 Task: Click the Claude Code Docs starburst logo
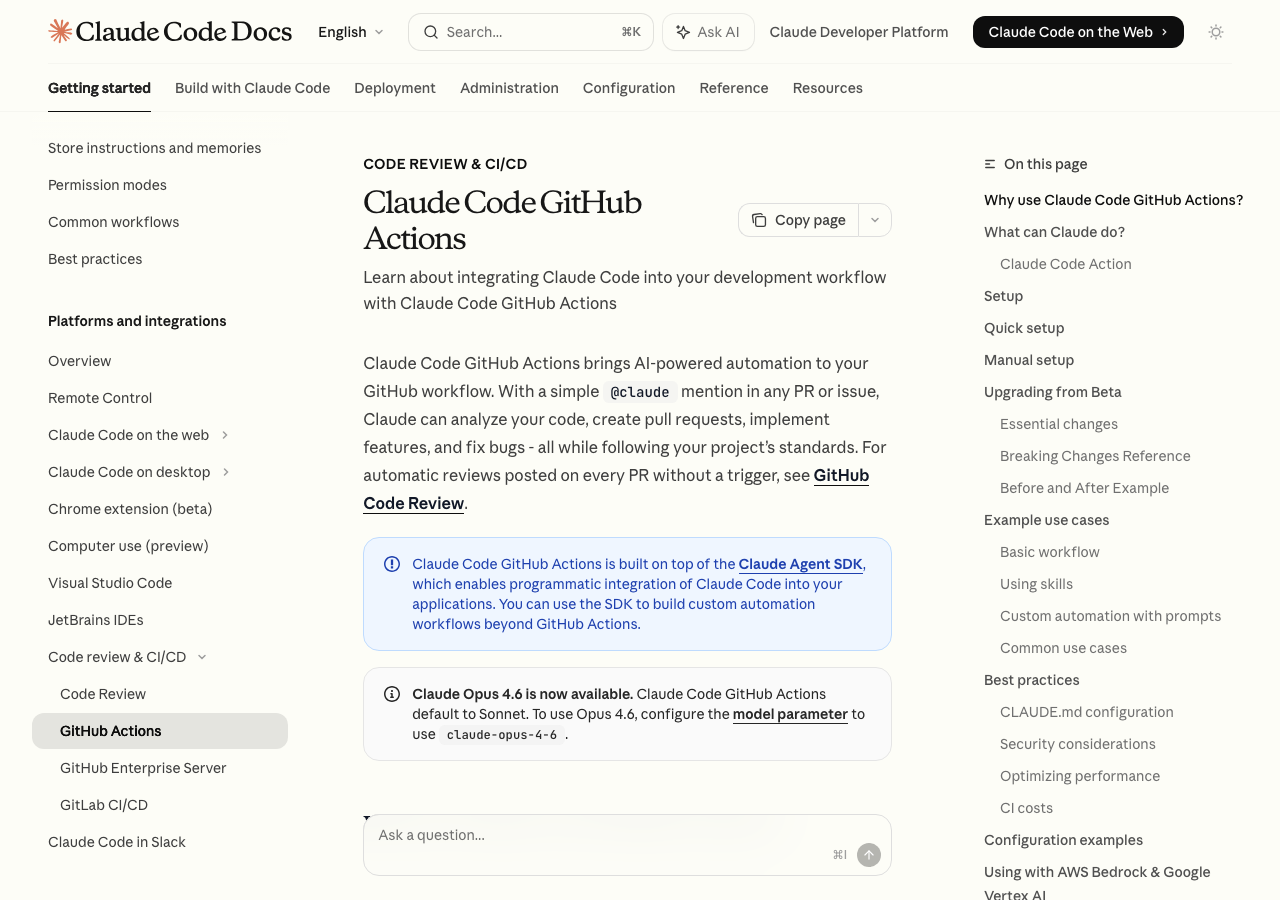pos(60,32)
